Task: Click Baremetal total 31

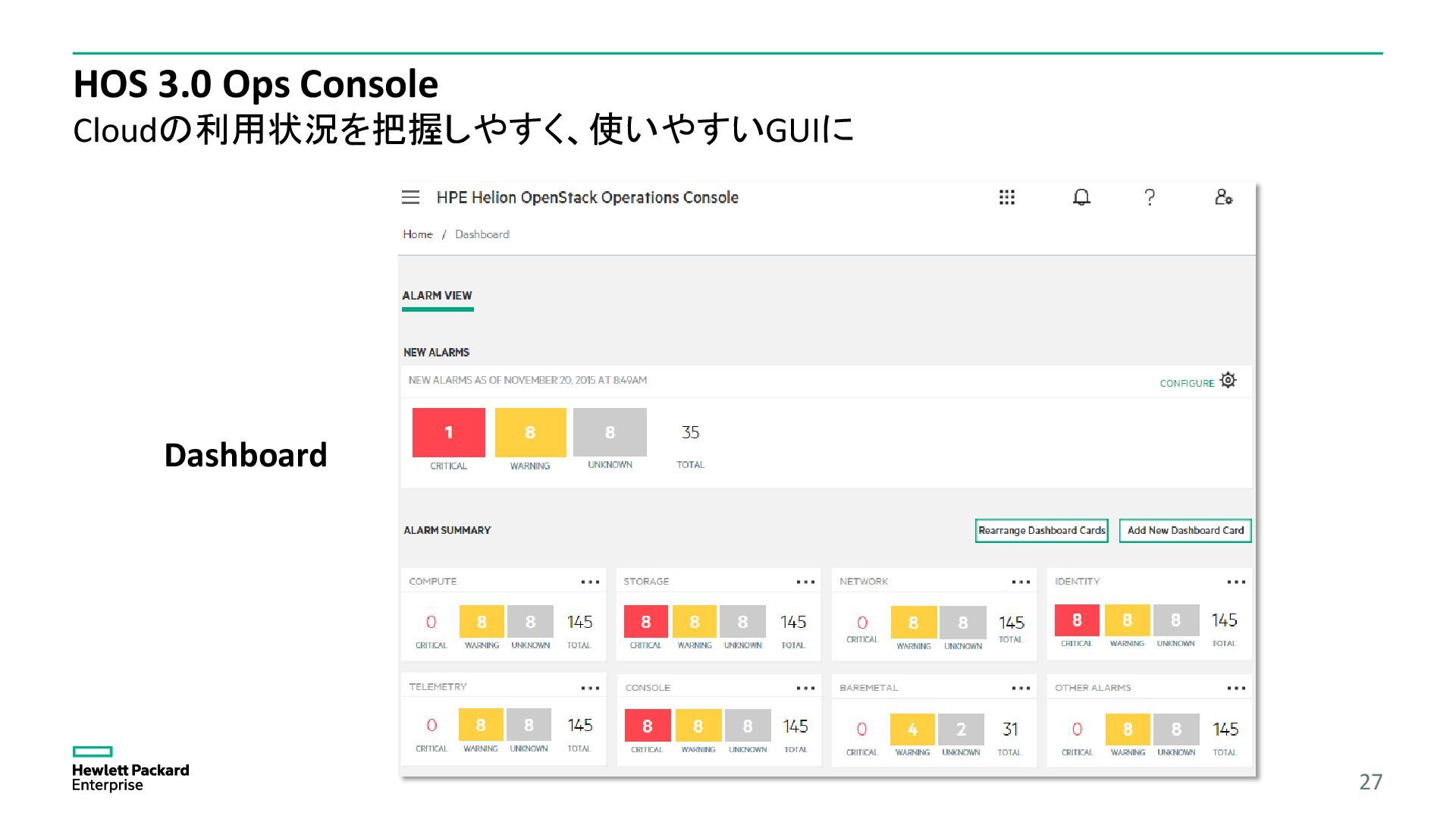Action: point(1010,730)
